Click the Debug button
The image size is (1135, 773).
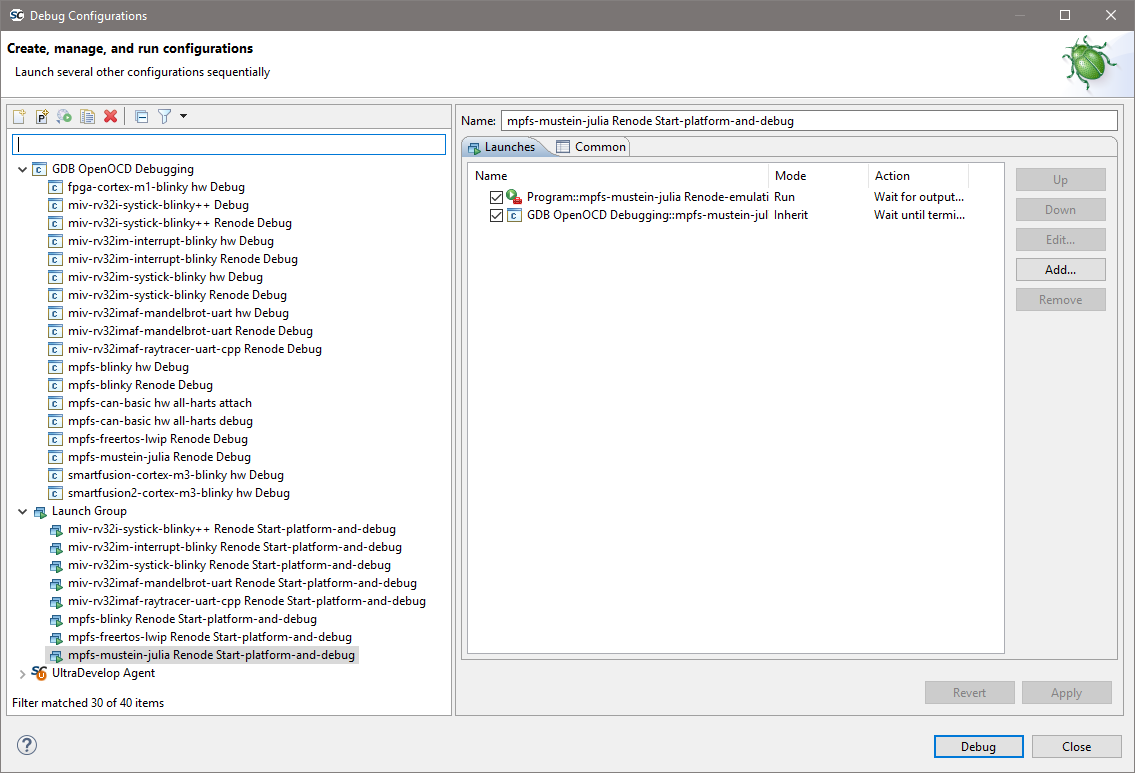979,746
